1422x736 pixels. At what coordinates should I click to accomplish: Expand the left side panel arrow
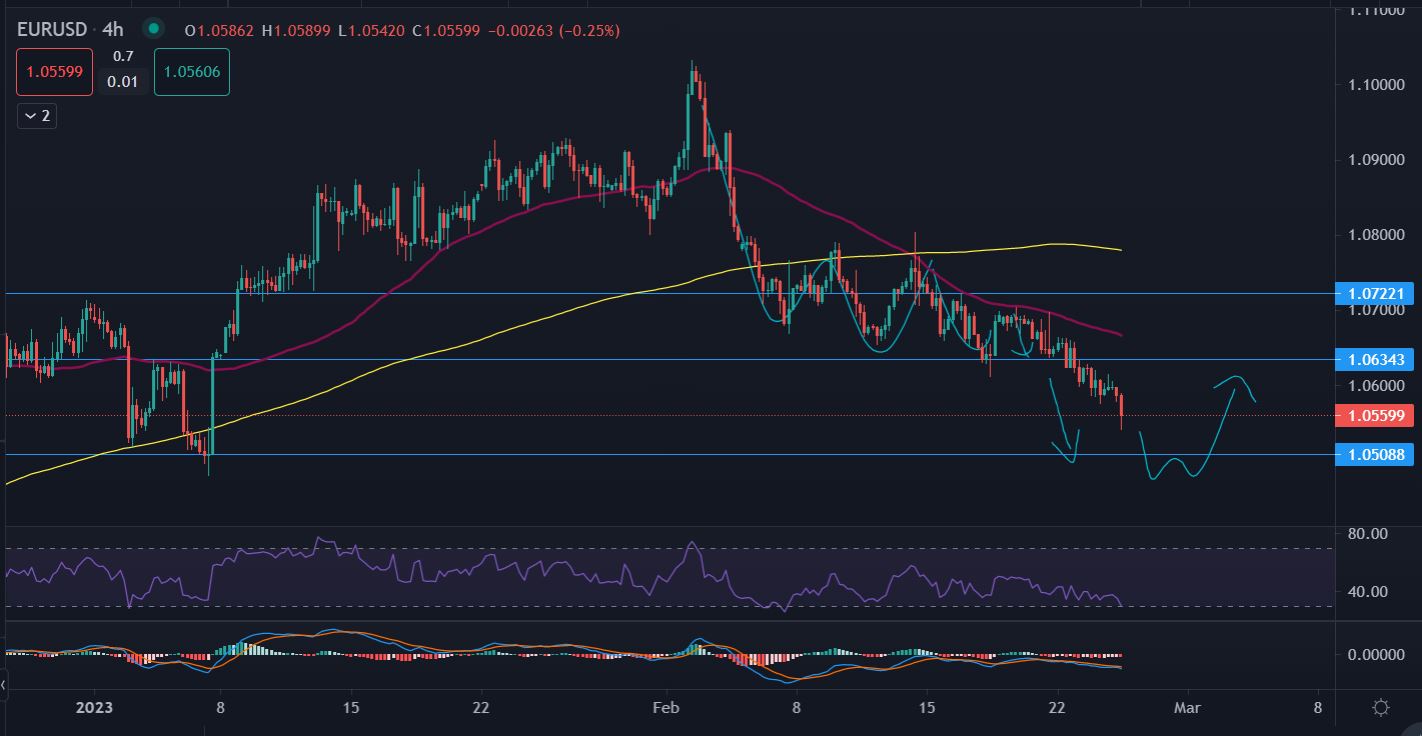pos(4,686)
